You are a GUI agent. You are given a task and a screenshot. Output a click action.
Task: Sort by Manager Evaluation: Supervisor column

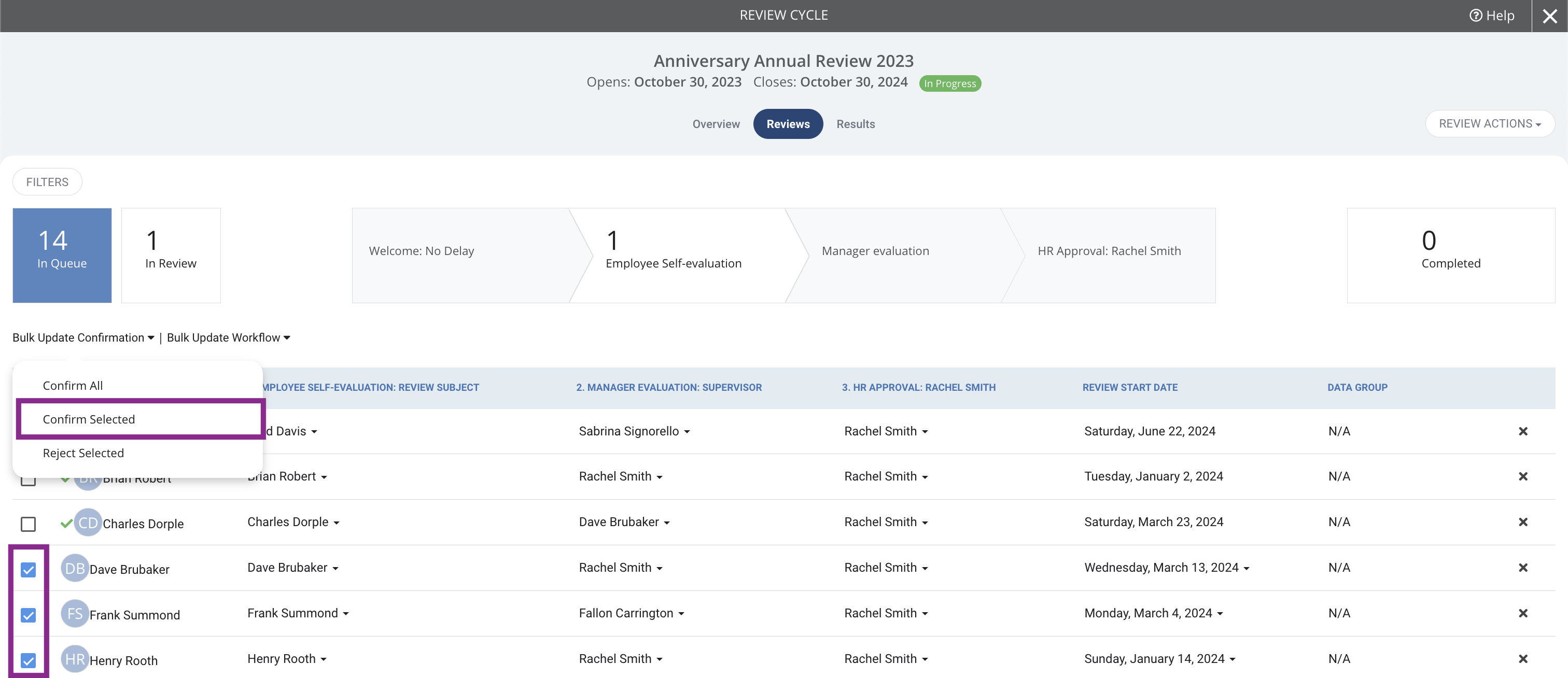coord(668,388)
